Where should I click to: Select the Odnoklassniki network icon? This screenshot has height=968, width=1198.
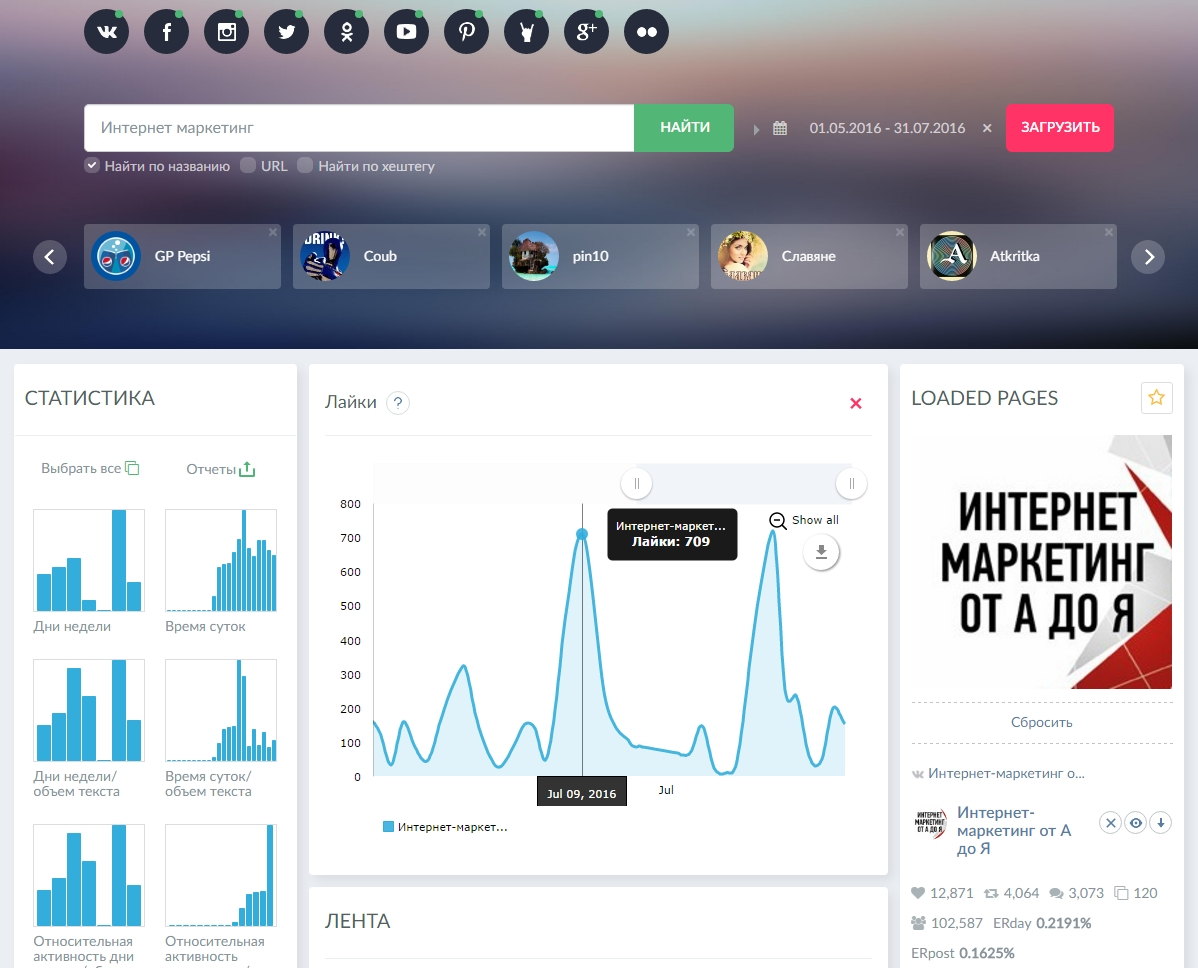(x=346, y=32)
